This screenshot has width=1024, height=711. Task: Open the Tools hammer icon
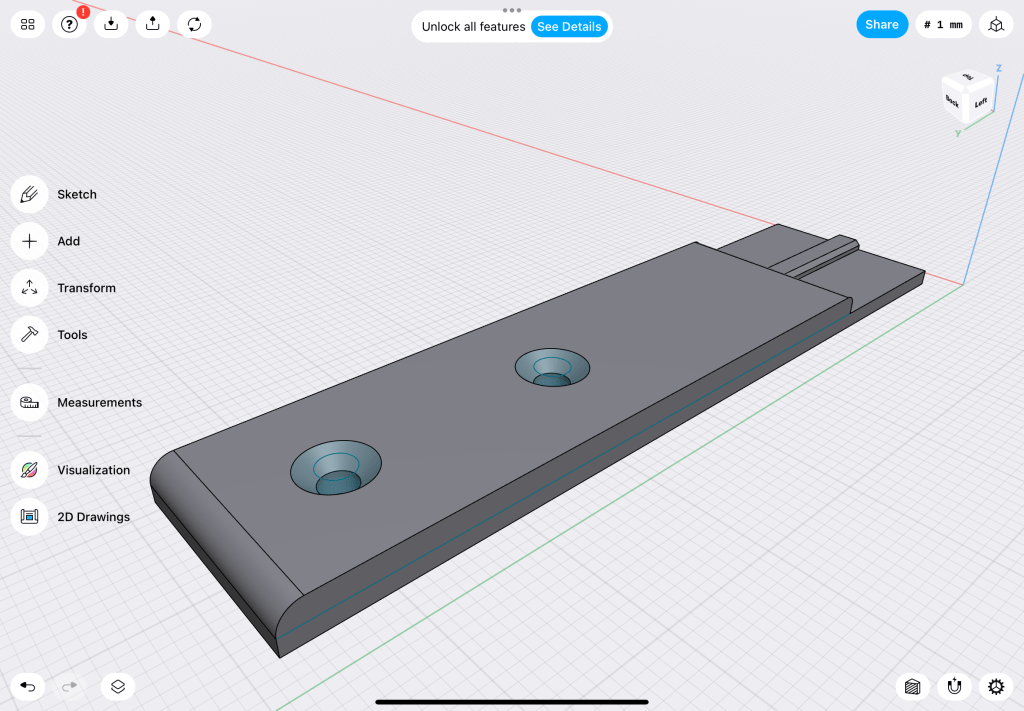coord(30,335)
